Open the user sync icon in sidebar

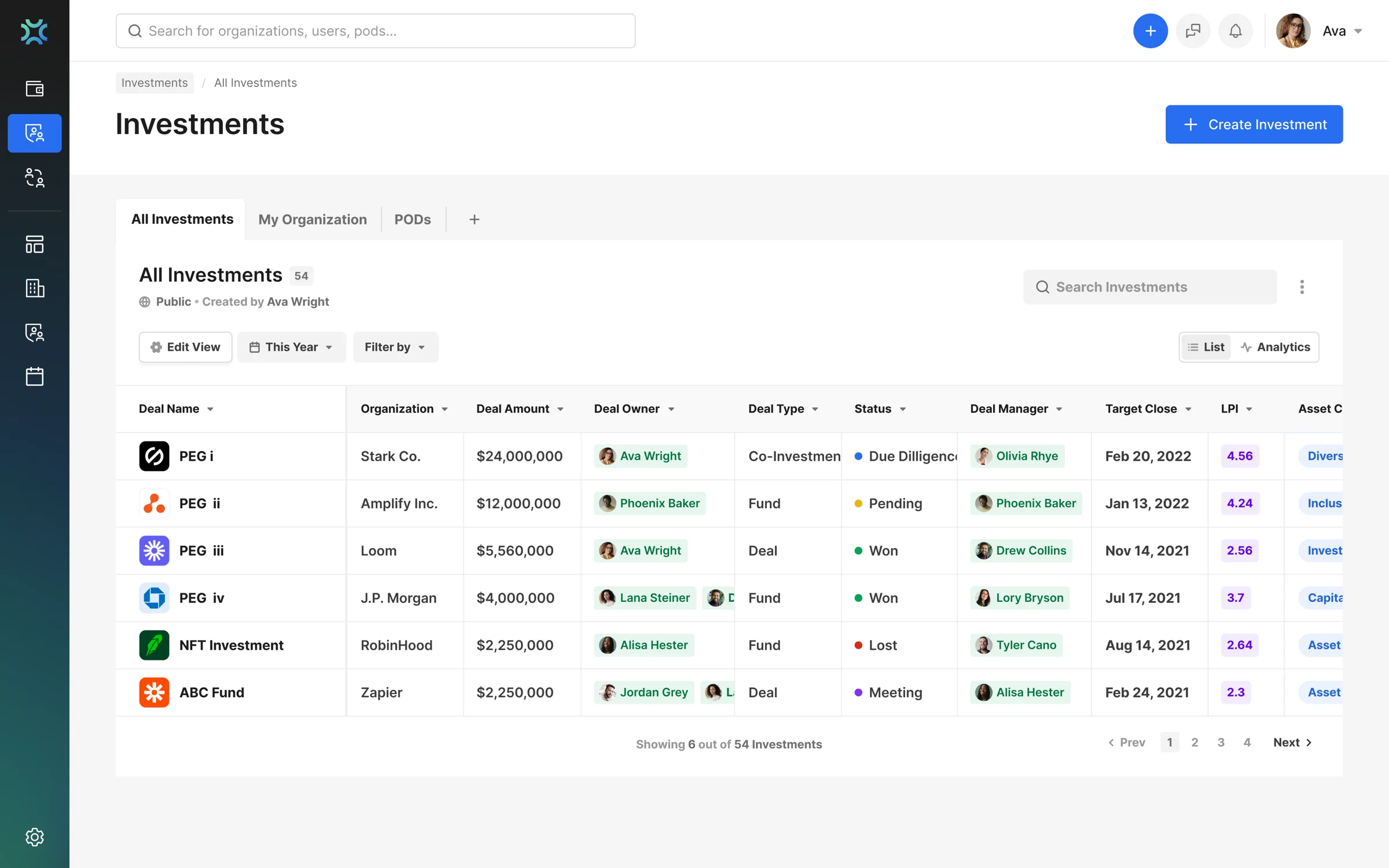pyautogui.click(x=35, y=178)
